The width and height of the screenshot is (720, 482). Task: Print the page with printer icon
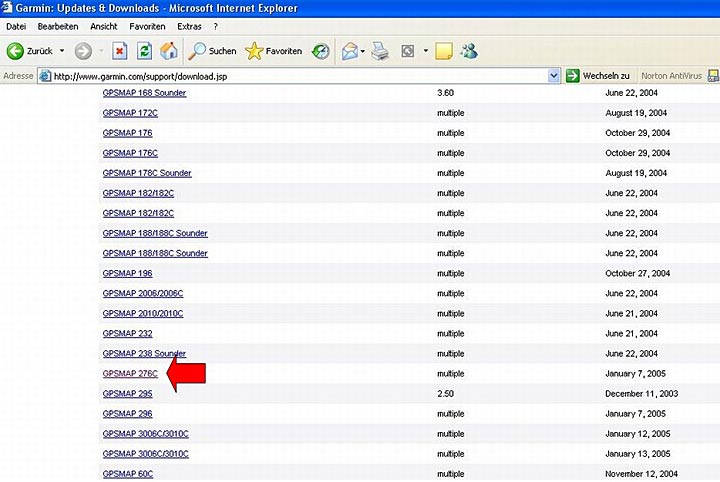[380, 51]
